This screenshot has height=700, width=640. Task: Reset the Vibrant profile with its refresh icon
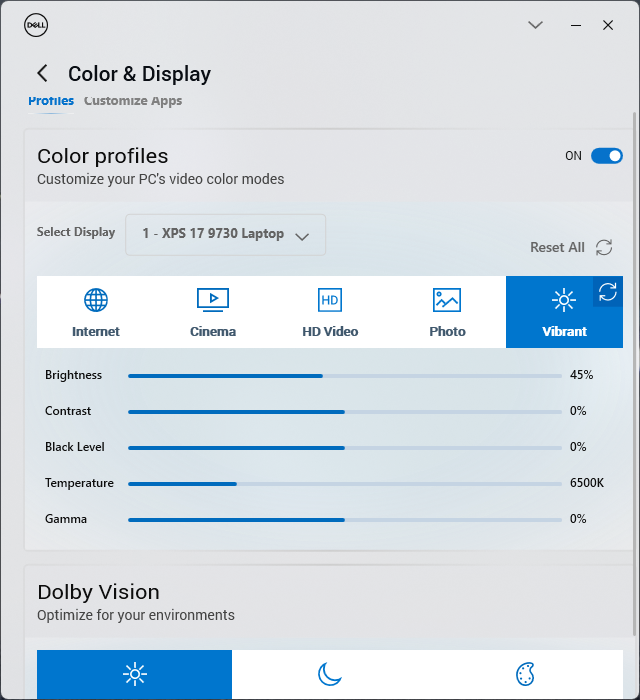(607, 292)
